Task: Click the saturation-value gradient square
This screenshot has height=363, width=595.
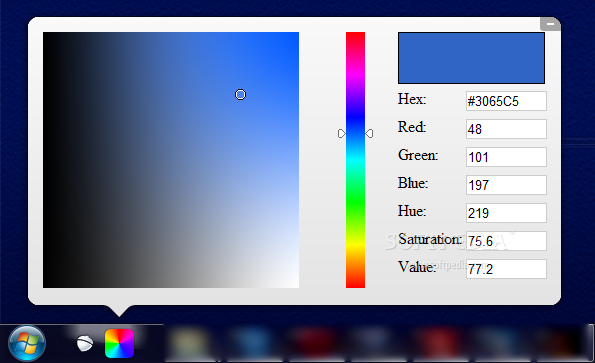Action: (x=171, y=160)
